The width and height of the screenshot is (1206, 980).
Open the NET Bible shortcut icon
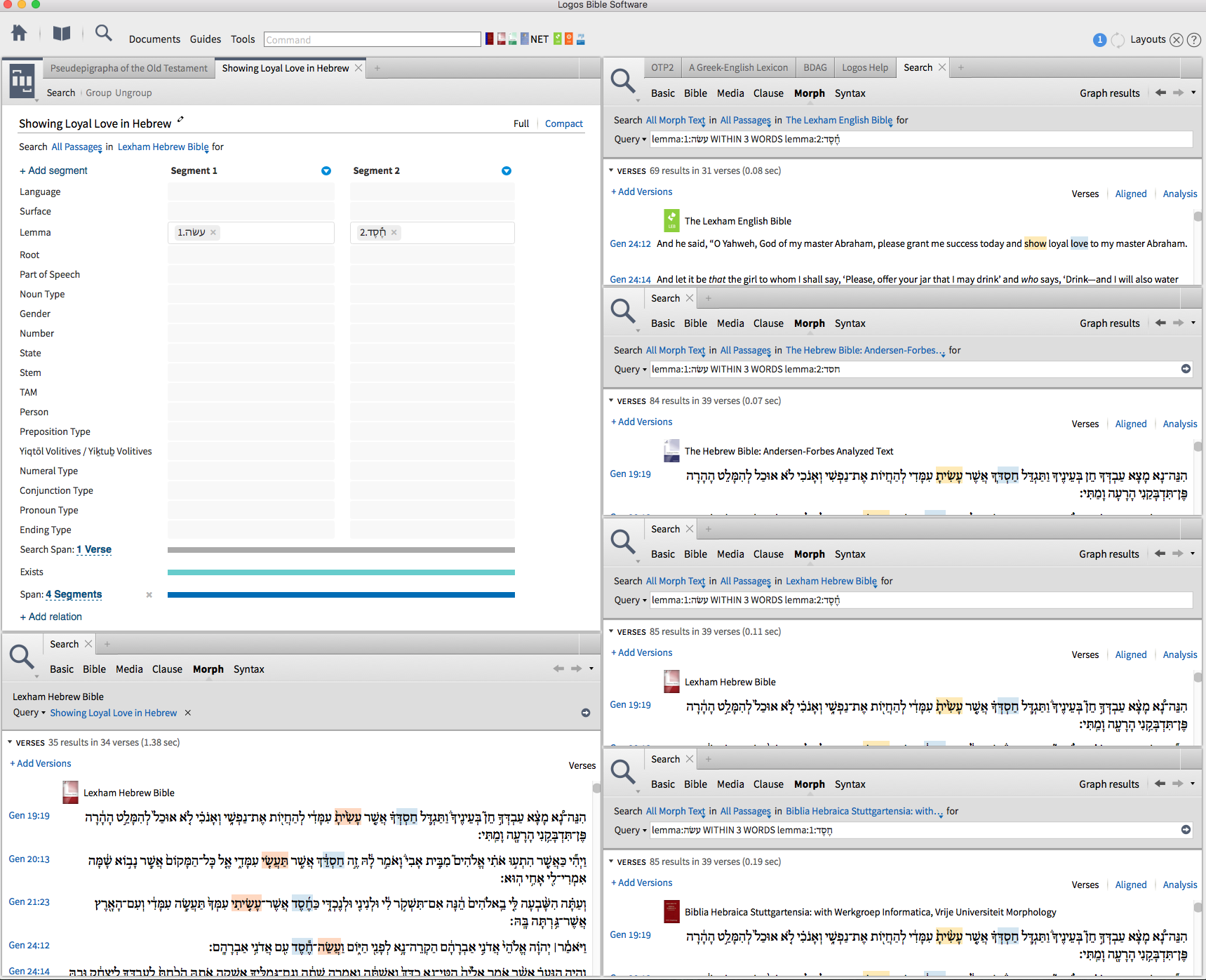(x=539, y=39)
